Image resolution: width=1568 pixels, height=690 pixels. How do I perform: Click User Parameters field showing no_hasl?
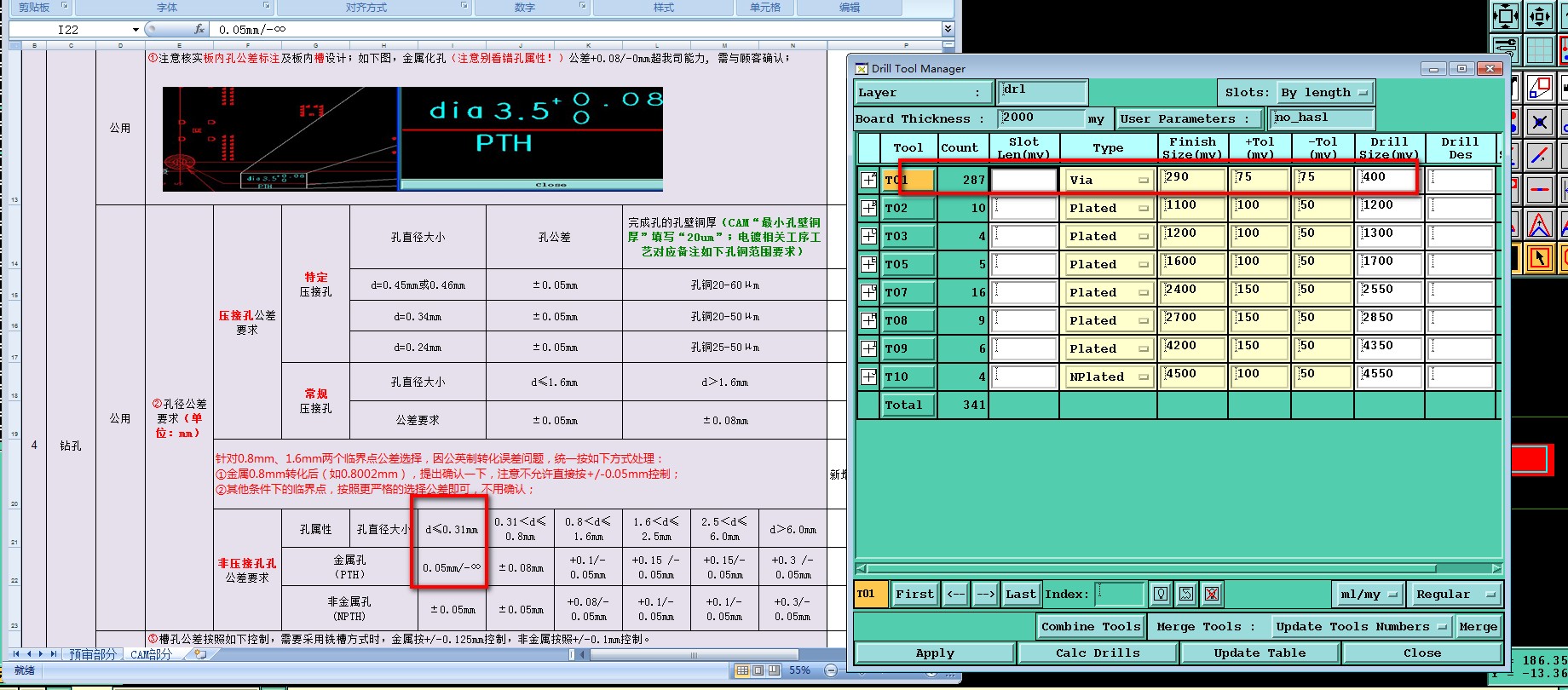click(x=1322, y=118)
